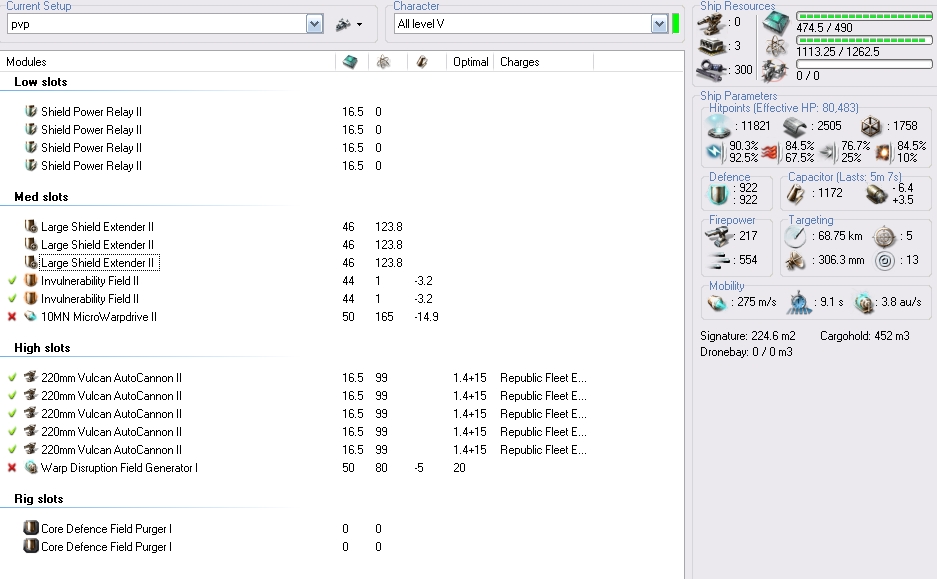Click the first Core Defence Field Purger I icon

(x=30, y=528)
